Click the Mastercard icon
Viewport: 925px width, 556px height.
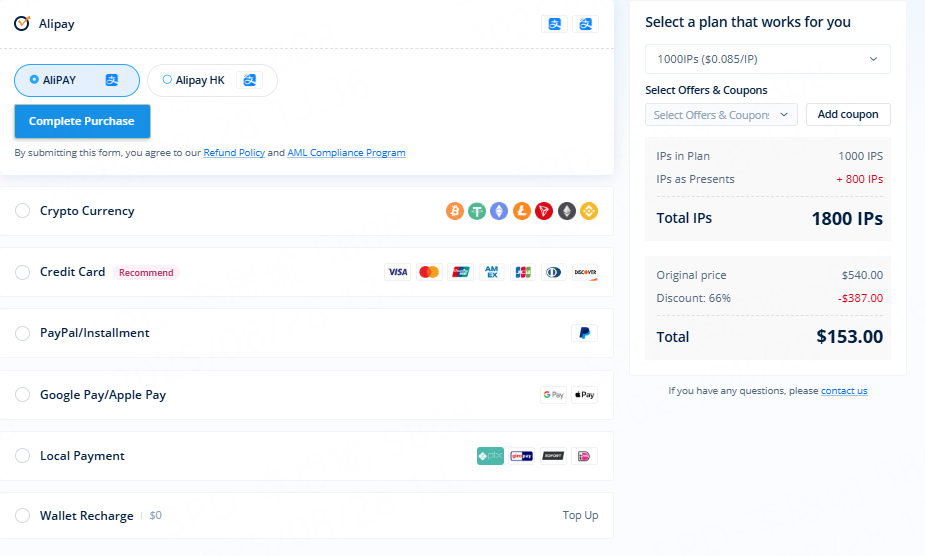pos(429,272)
